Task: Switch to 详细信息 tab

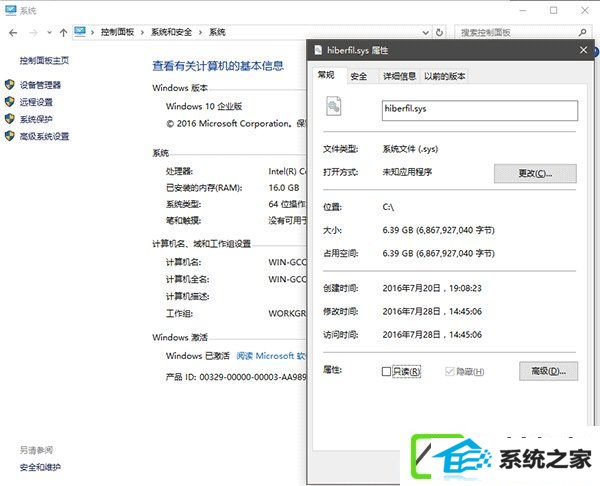Action: pyautogui.click(x=399, y=77)
